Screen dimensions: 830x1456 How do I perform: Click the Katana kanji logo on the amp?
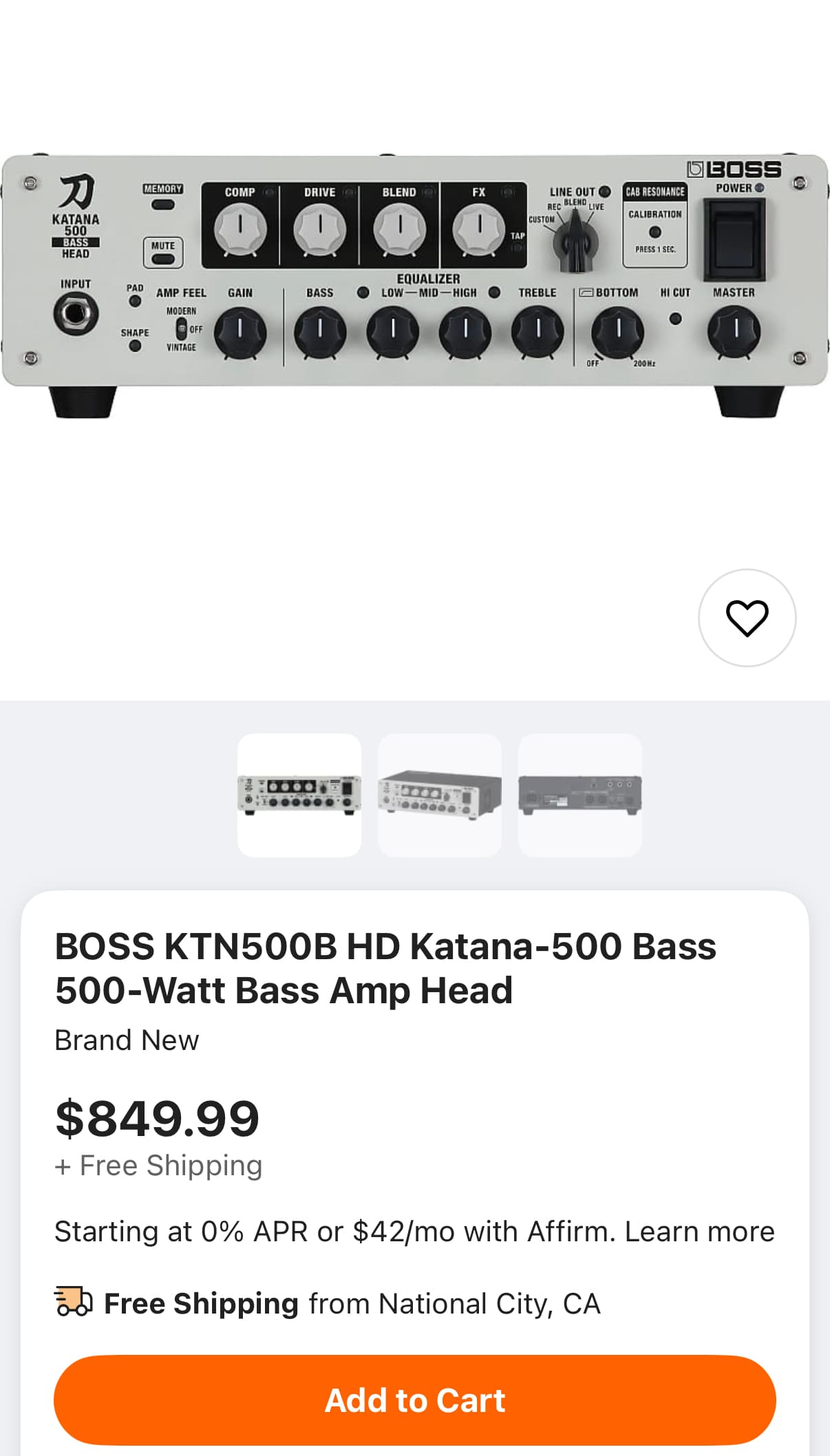(76, 192)
